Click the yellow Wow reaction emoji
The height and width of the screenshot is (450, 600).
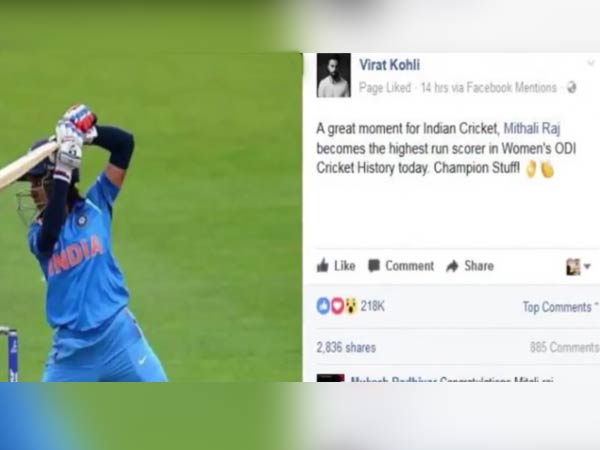(x=351, y=306)
